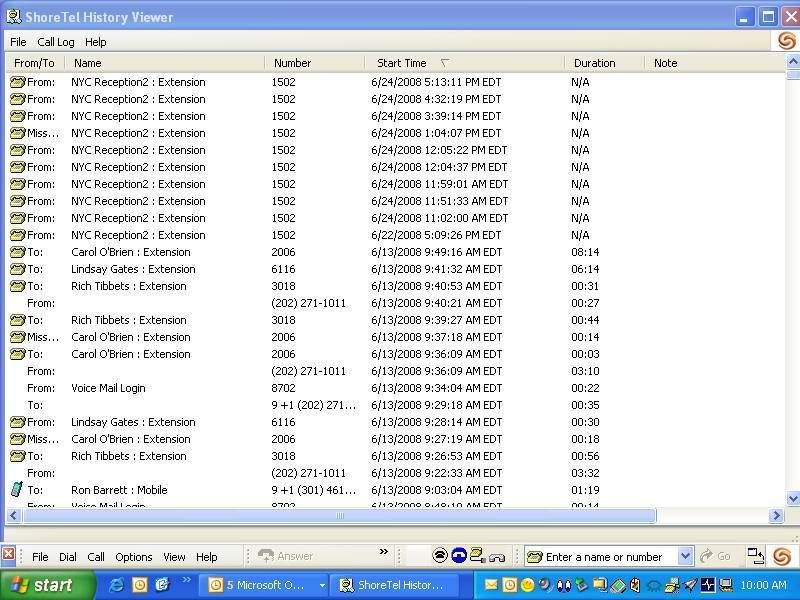
Task: Open the View menu
Action: click(x=174, y=557)
